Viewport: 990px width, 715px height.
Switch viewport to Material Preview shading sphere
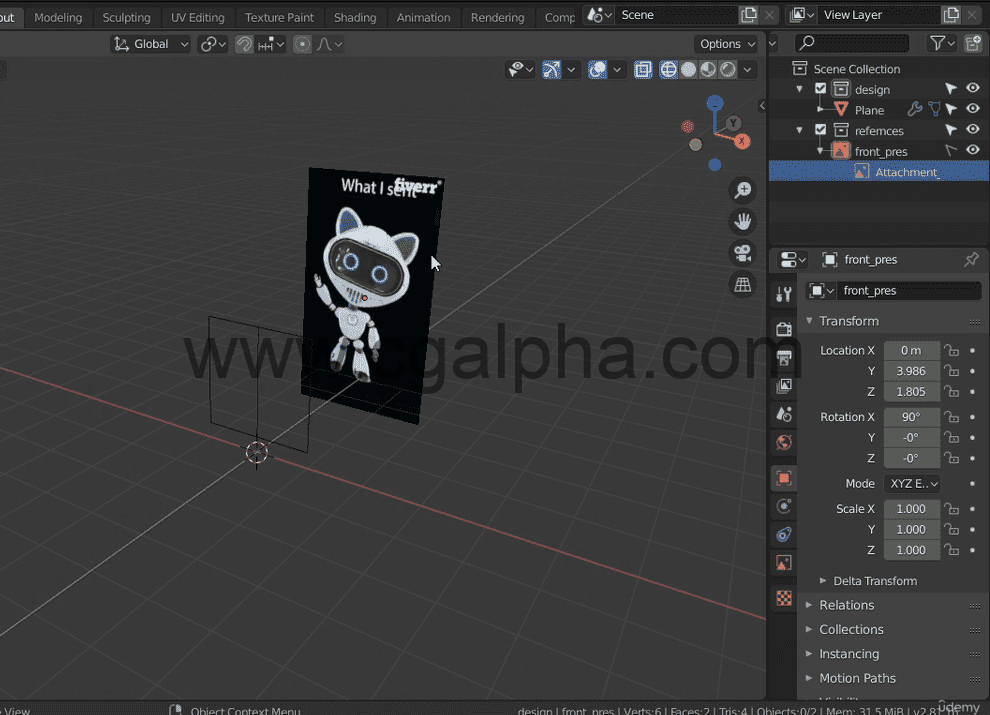pos(709,69)
